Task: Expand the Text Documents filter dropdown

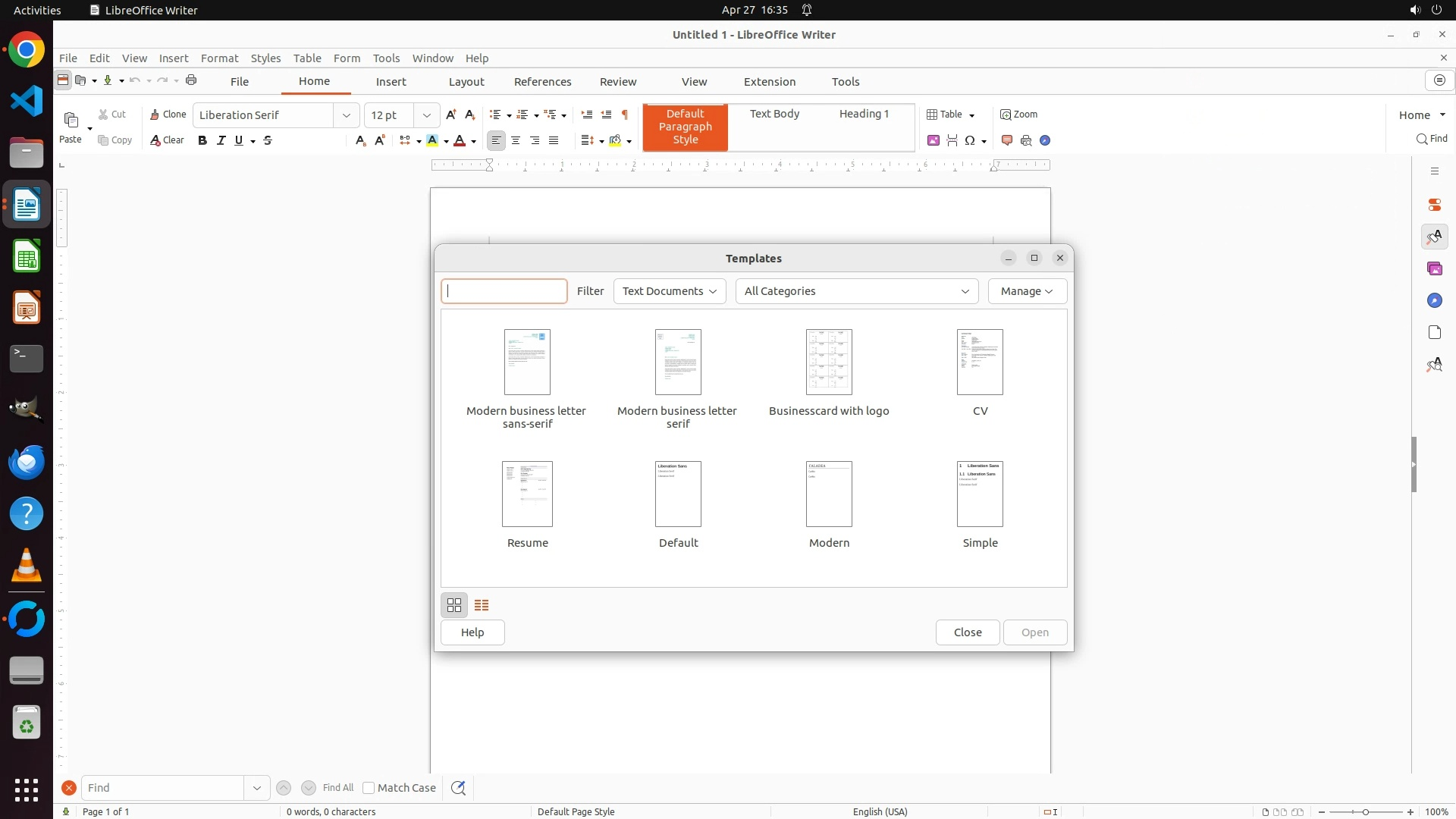Action: point(669,291)
